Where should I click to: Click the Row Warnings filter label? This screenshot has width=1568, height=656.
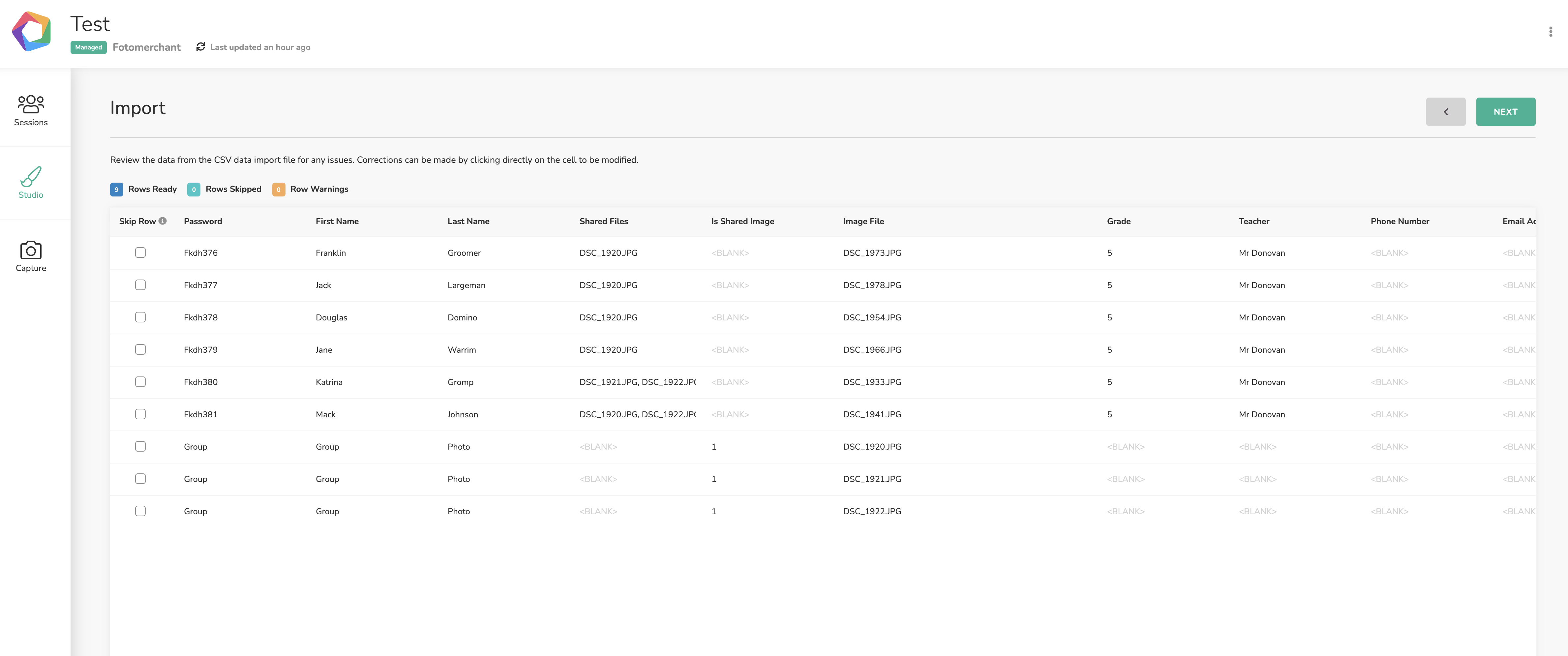coord(319,189)
